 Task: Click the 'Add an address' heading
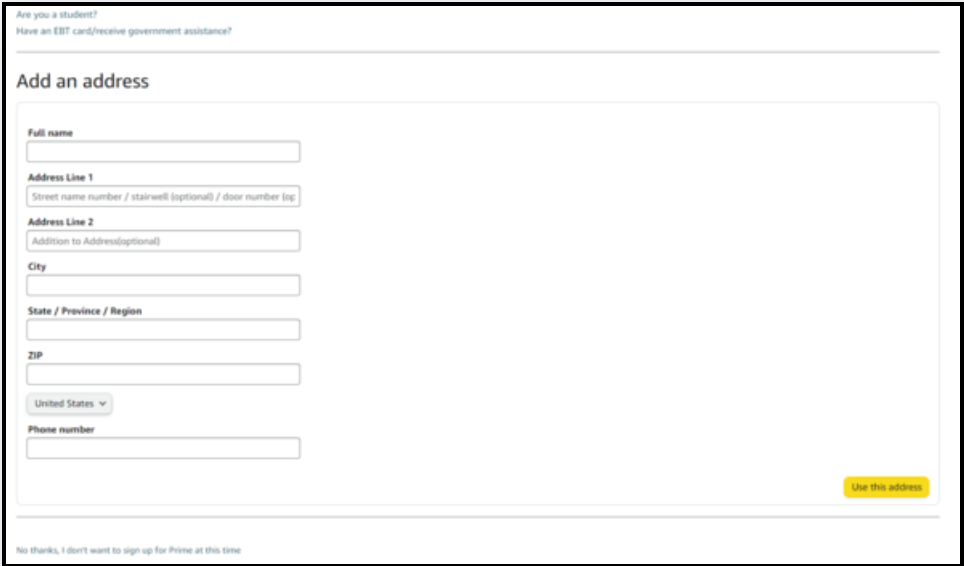point(82,82)
